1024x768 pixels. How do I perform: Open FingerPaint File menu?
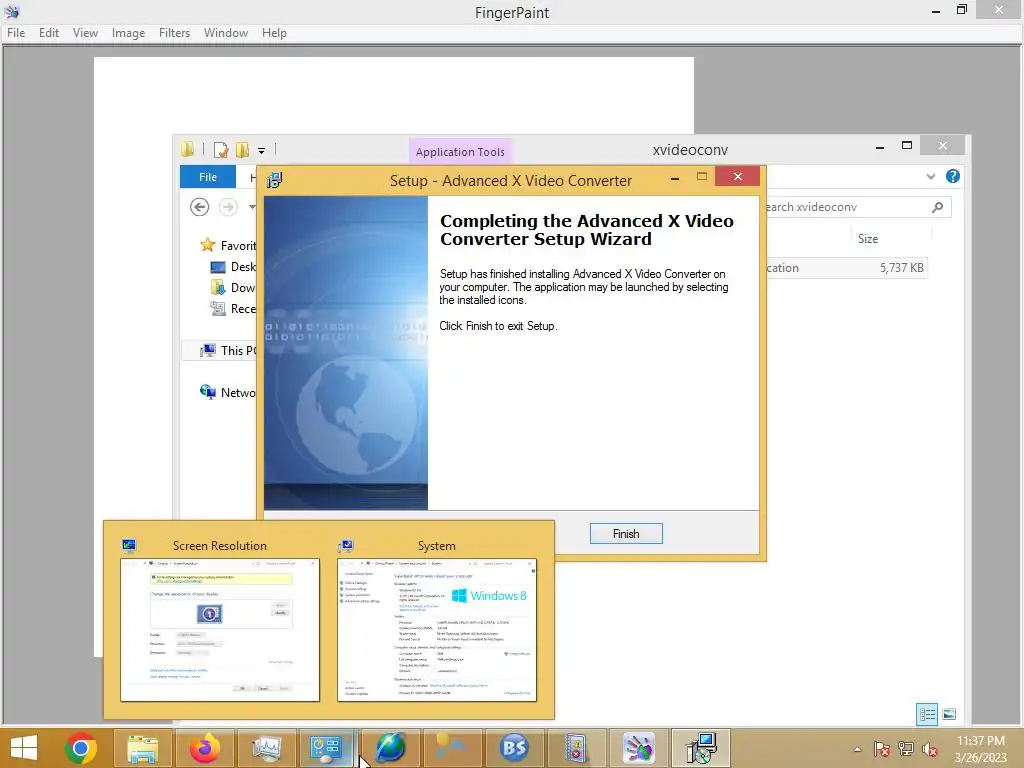click(16, 33)
